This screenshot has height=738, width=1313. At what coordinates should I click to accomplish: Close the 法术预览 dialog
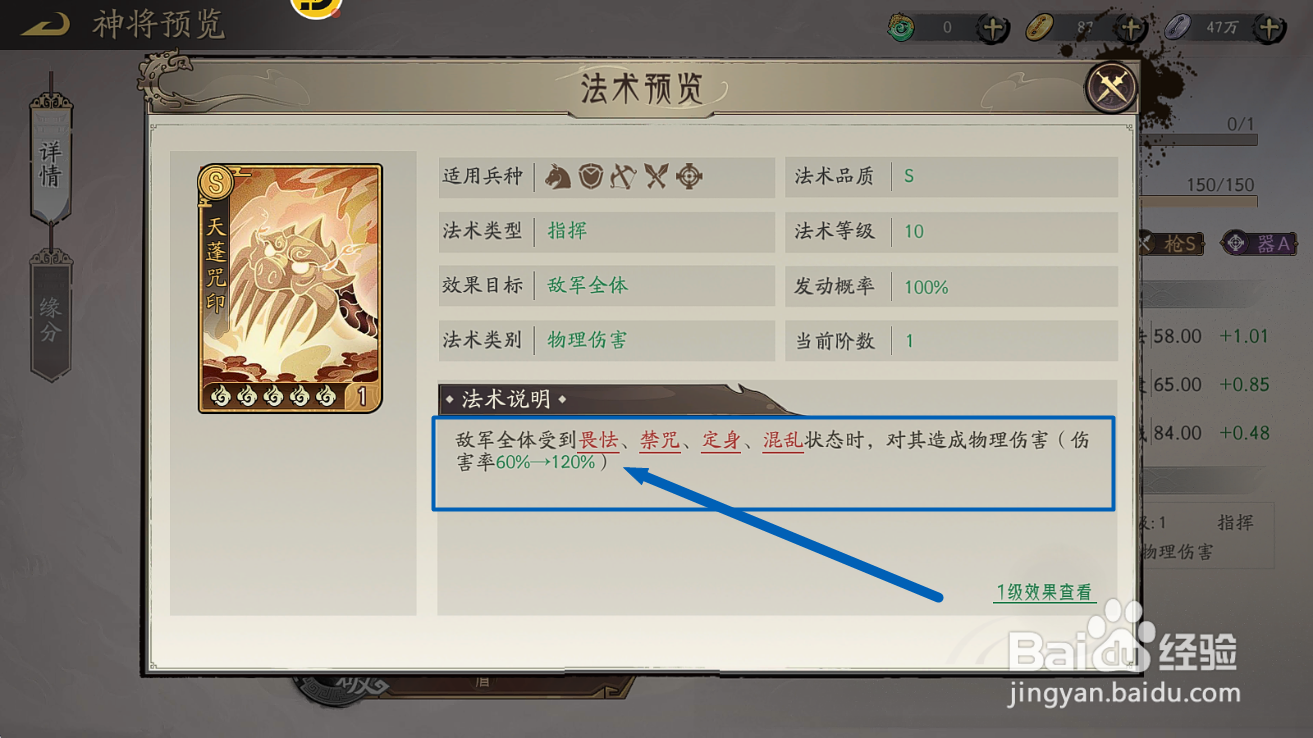point(1111,88)
